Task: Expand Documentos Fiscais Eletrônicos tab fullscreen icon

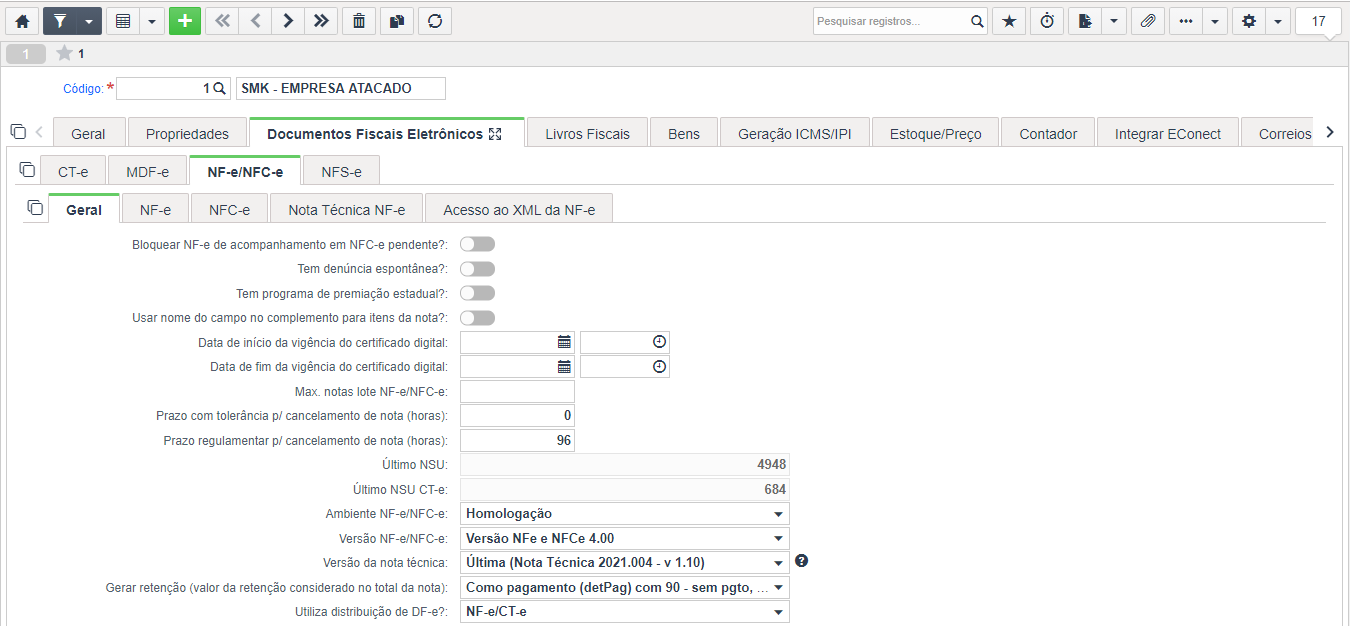Action: tap(494, 134)
